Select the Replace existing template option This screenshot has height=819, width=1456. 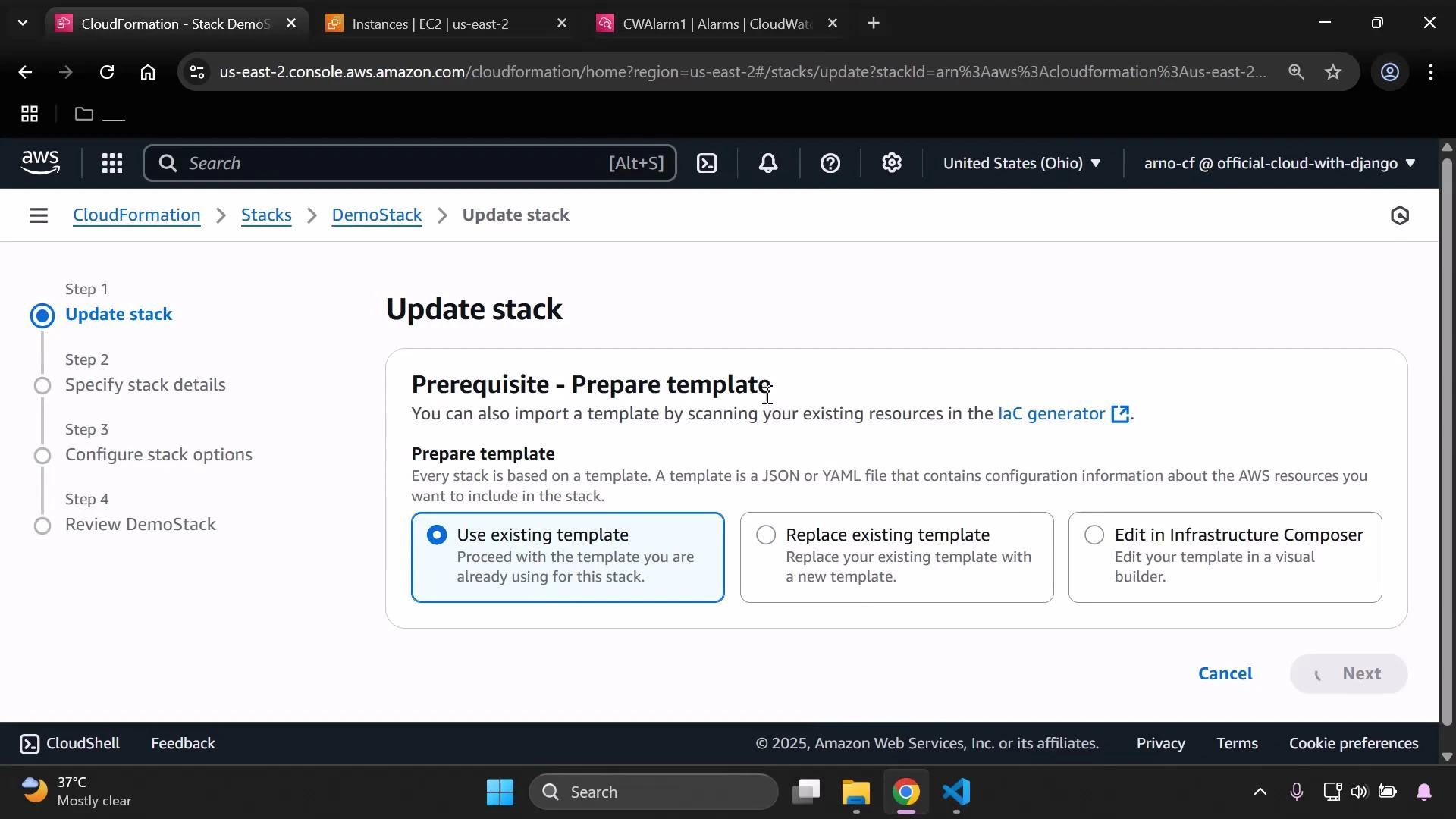coord(765,535)
